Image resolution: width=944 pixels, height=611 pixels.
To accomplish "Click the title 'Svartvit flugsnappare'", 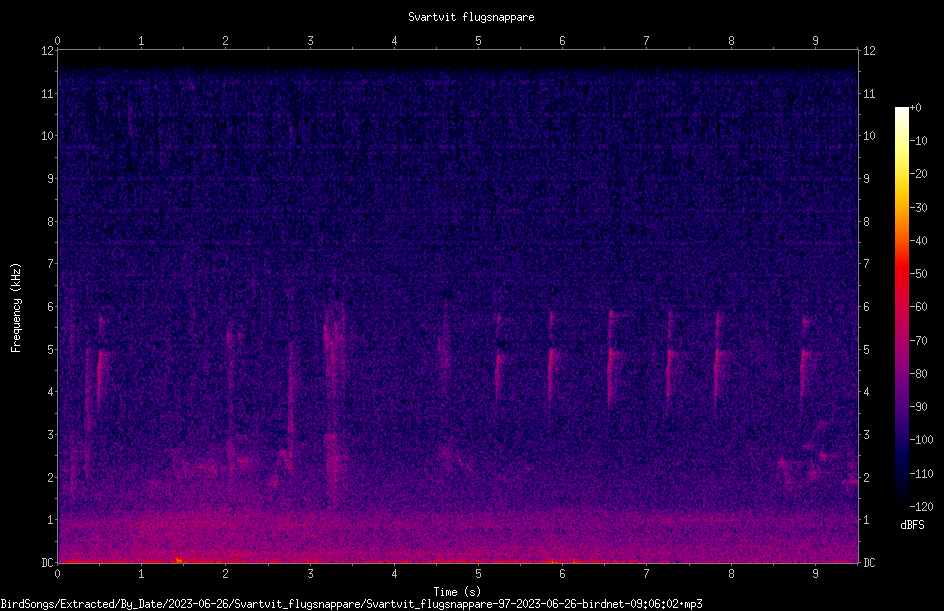I will click(471, 17).
